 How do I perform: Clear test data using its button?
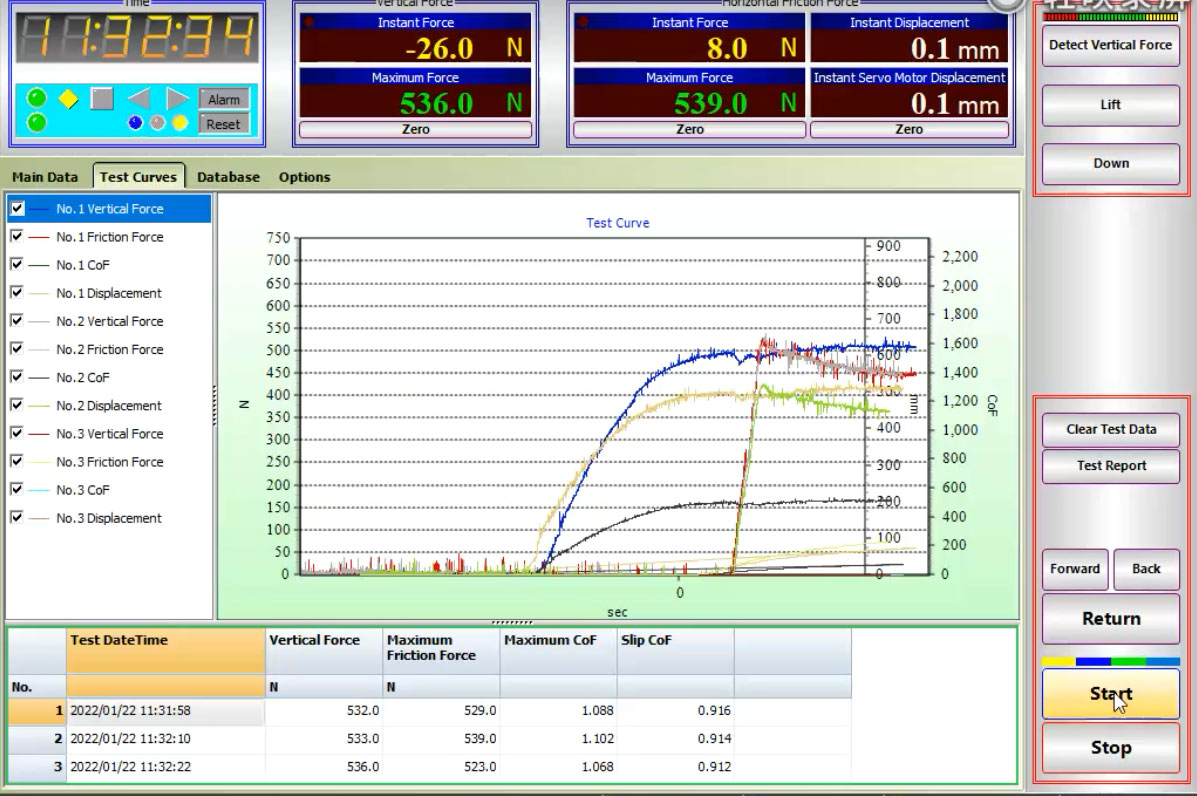click(x=1110, y=429)
